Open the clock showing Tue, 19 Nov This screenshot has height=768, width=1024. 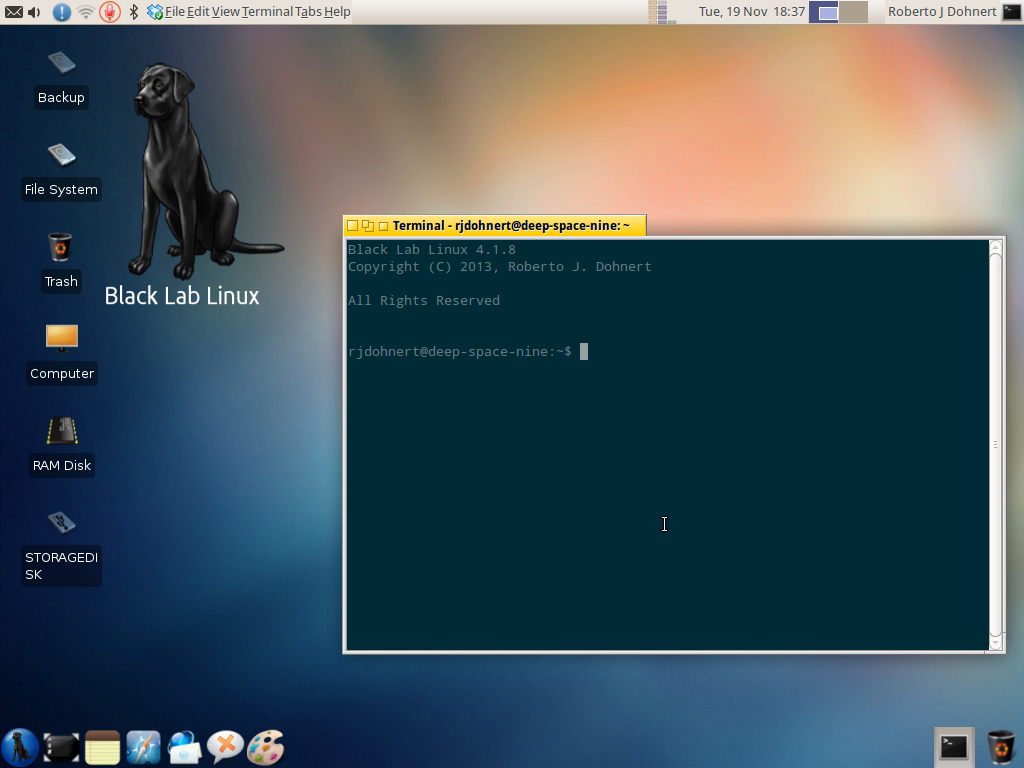tap(751, 12)
